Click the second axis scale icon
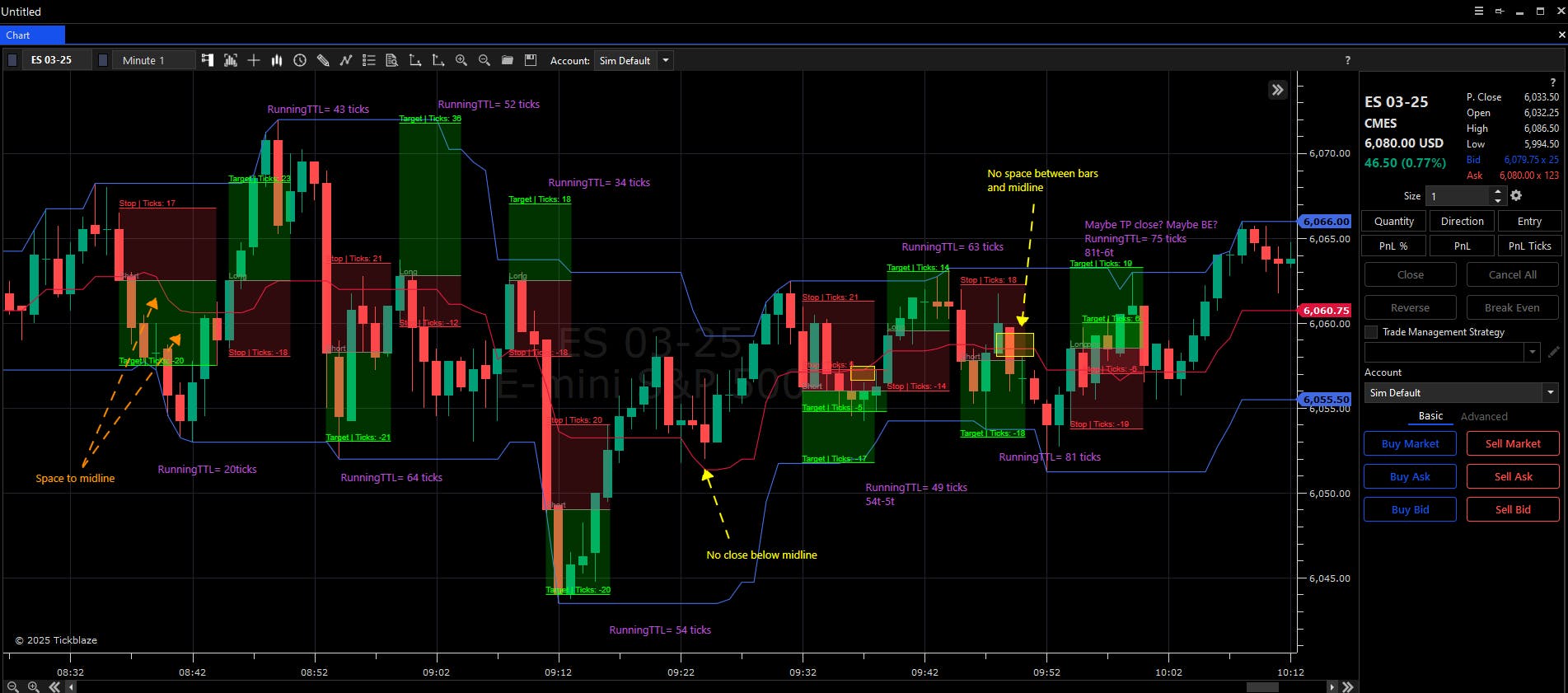Image resolution: width=1568 pixels, height=693 pixels. [438, 60]
